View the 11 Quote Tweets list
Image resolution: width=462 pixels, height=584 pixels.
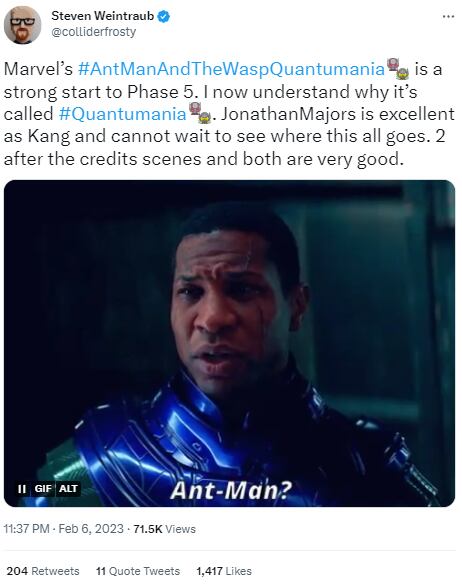(x=138, y=571)
